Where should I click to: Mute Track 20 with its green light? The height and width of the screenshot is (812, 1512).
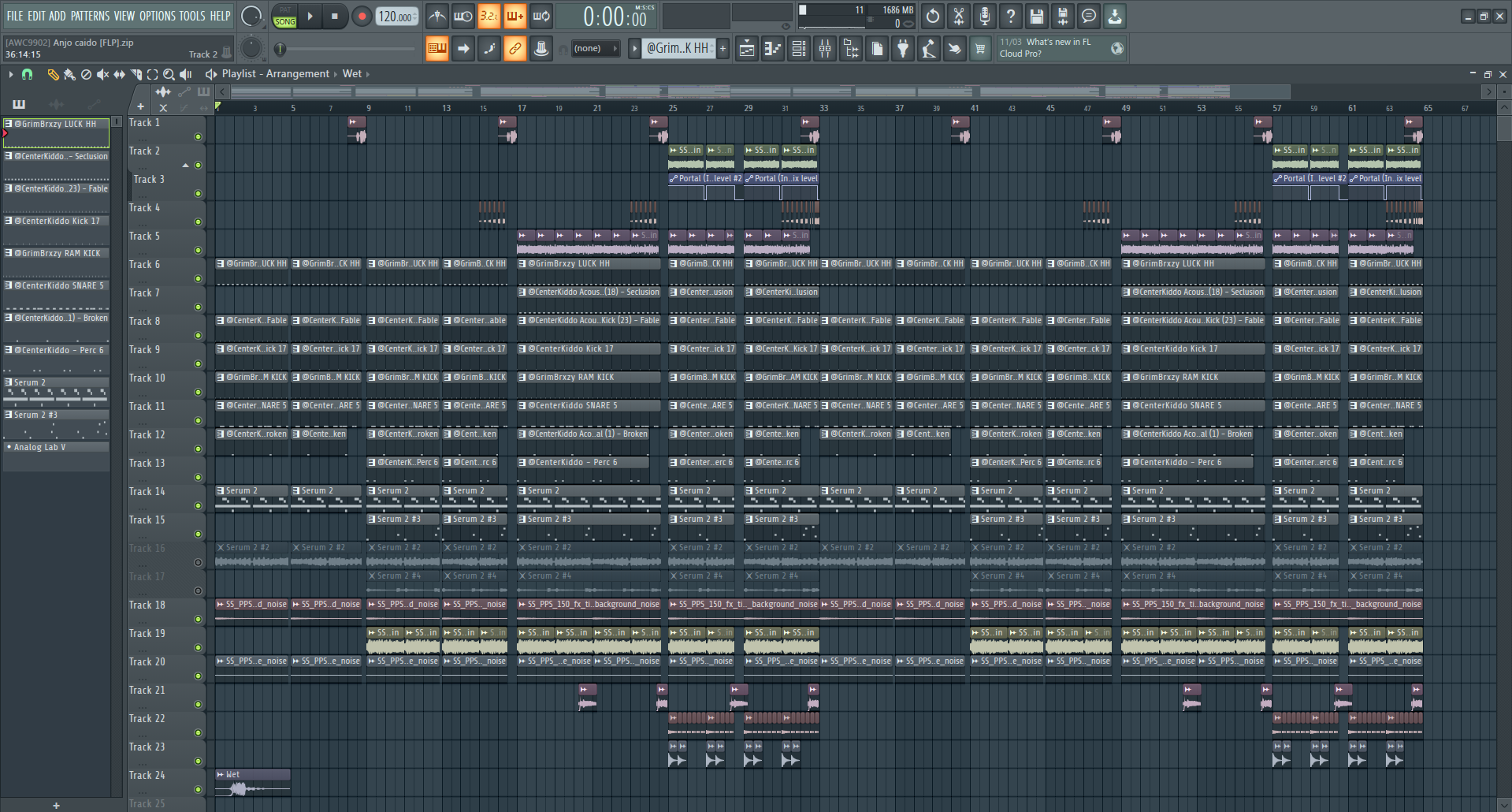198,676
